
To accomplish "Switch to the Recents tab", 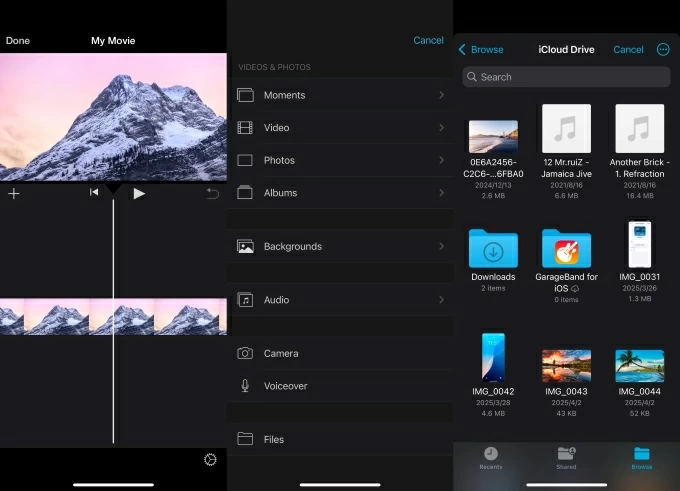I will pos(491,458).
